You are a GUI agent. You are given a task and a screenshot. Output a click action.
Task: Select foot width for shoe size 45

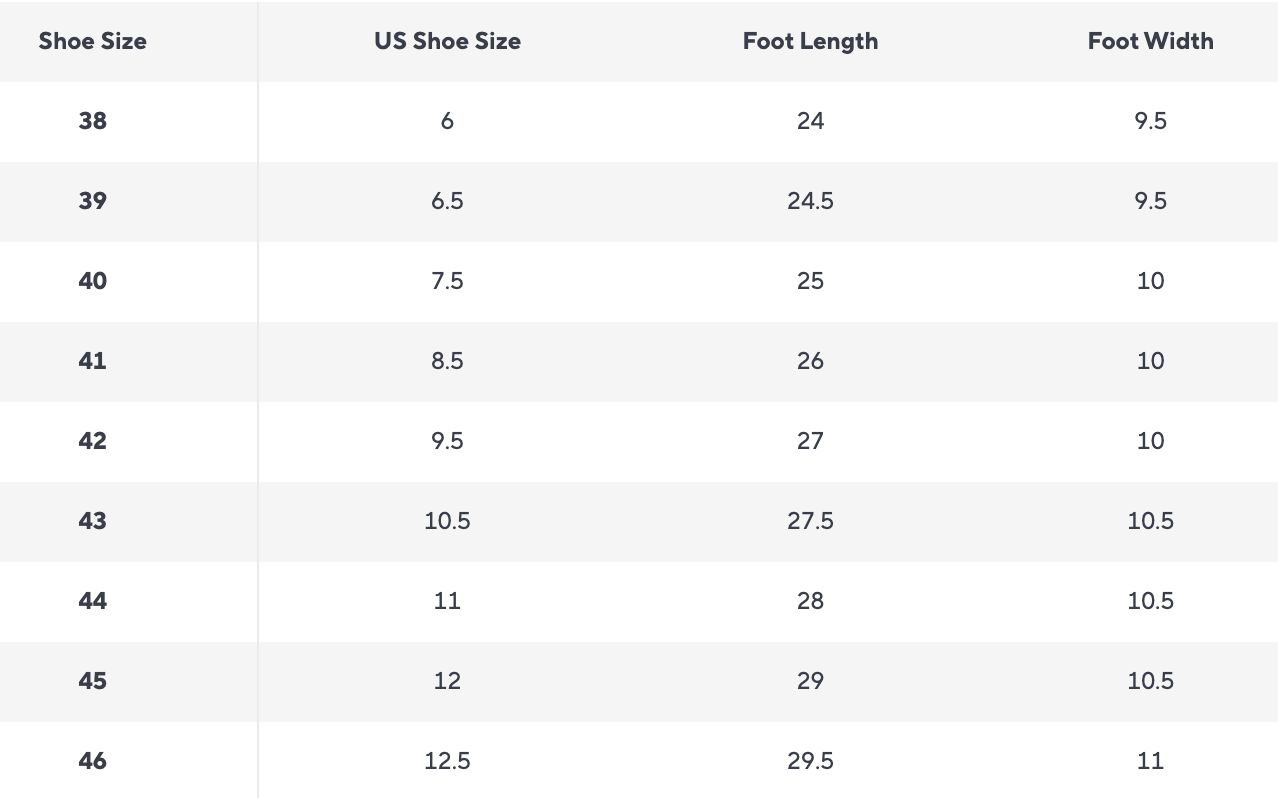[1150, 681]
